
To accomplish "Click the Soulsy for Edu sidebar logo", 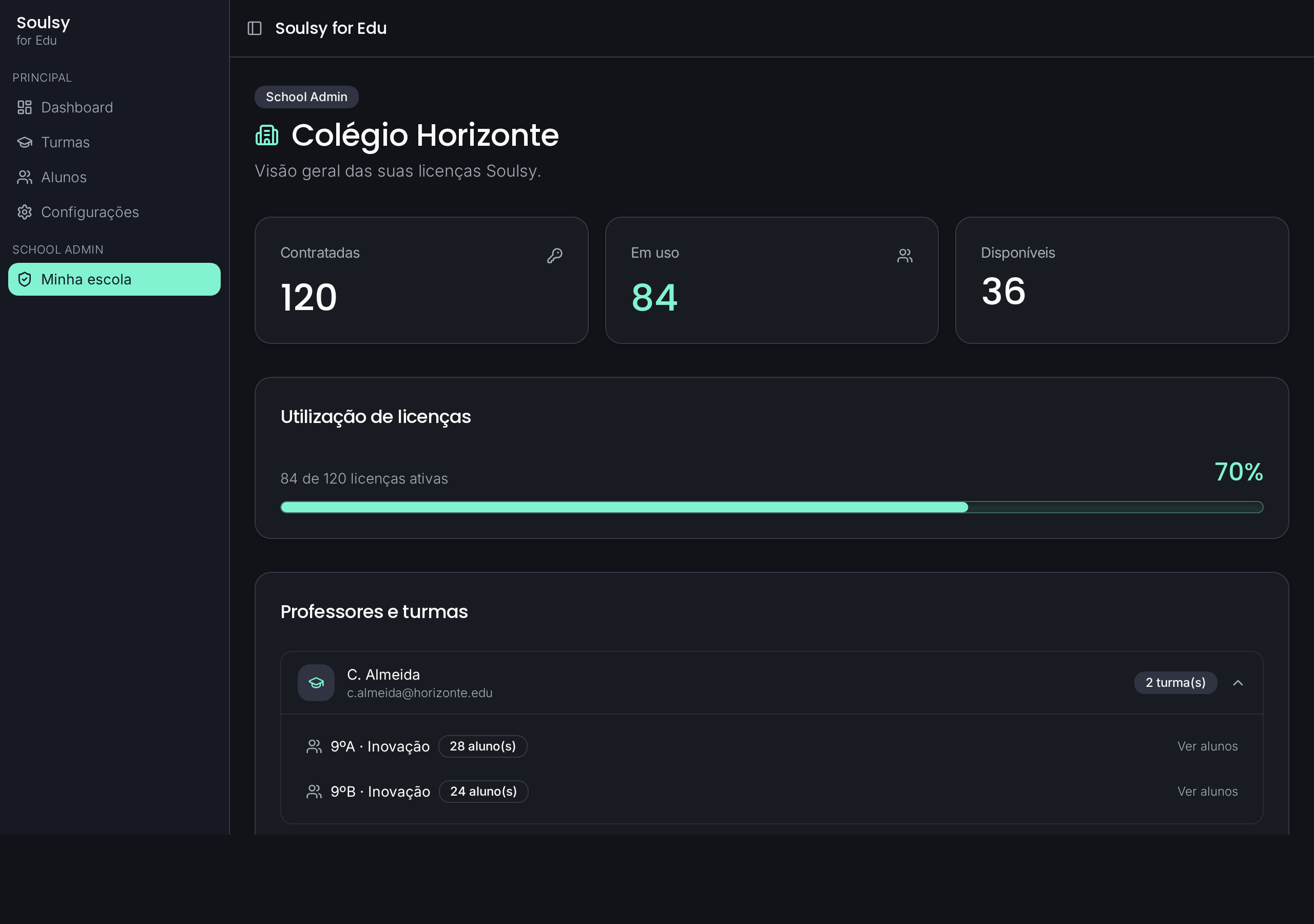I will pyautogui.click(x=43, y=30).
